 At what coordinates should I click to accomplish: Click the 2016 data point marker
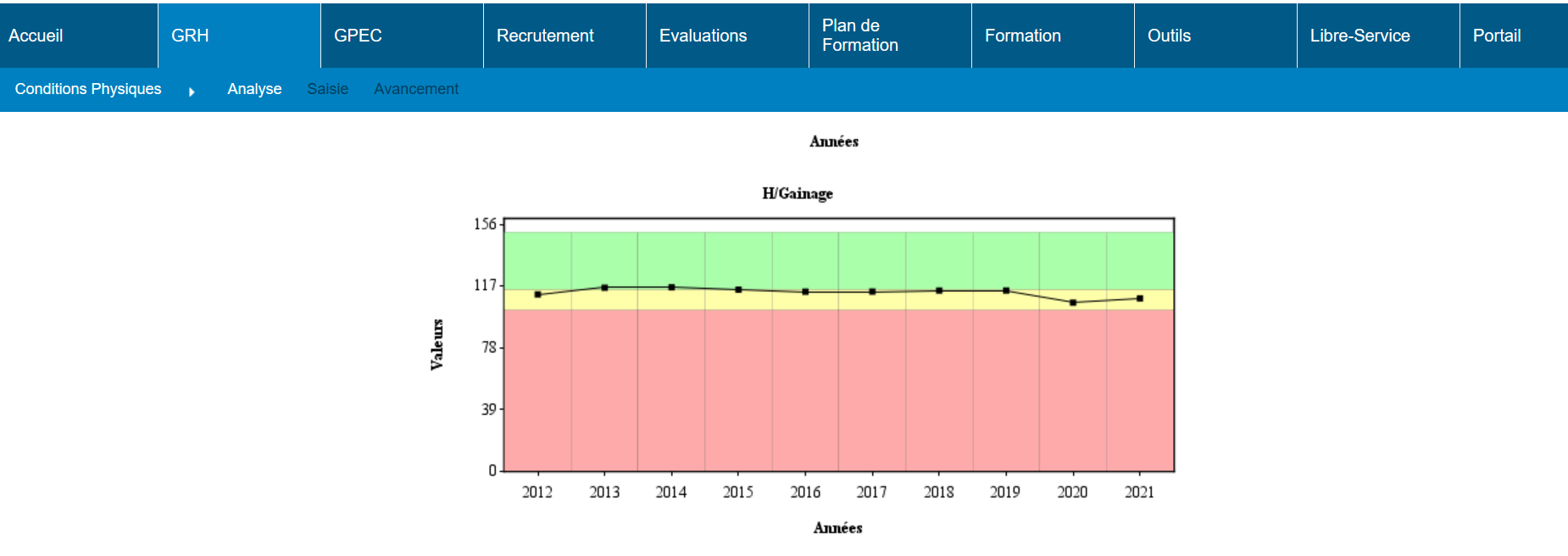click(x=805, y=292)
